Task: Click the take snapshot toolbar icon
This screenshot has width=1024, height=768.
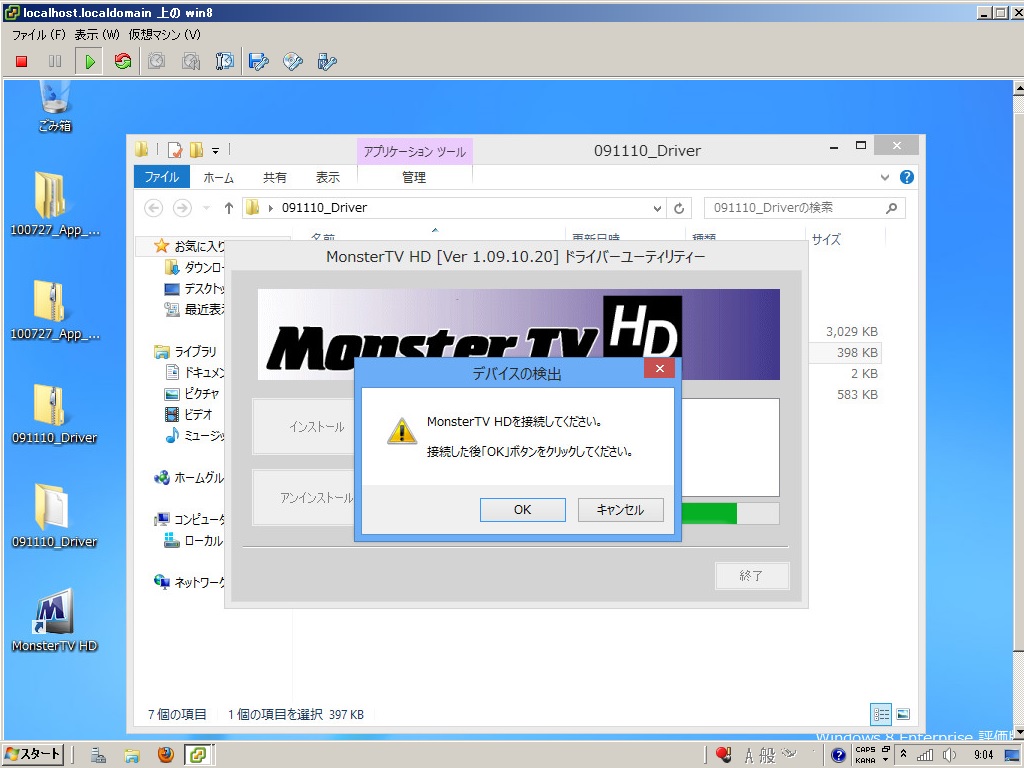Action: 156,61
